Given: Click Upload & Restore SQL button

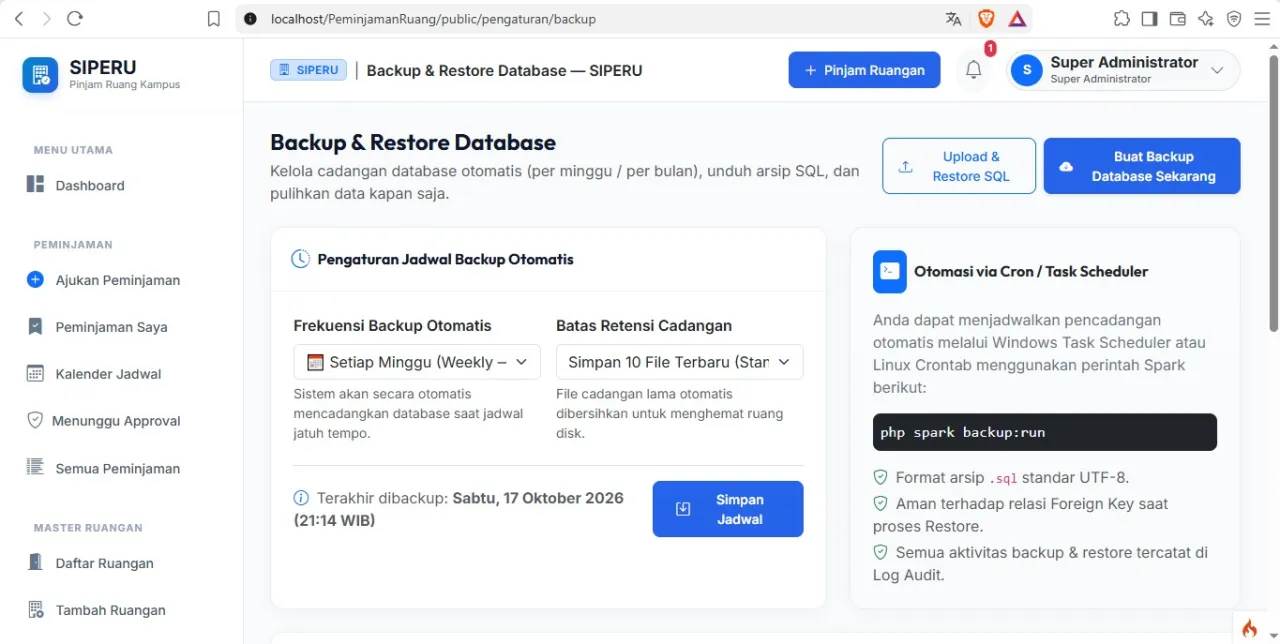Looking at the screenshot, I should click(x=959, y=166).
